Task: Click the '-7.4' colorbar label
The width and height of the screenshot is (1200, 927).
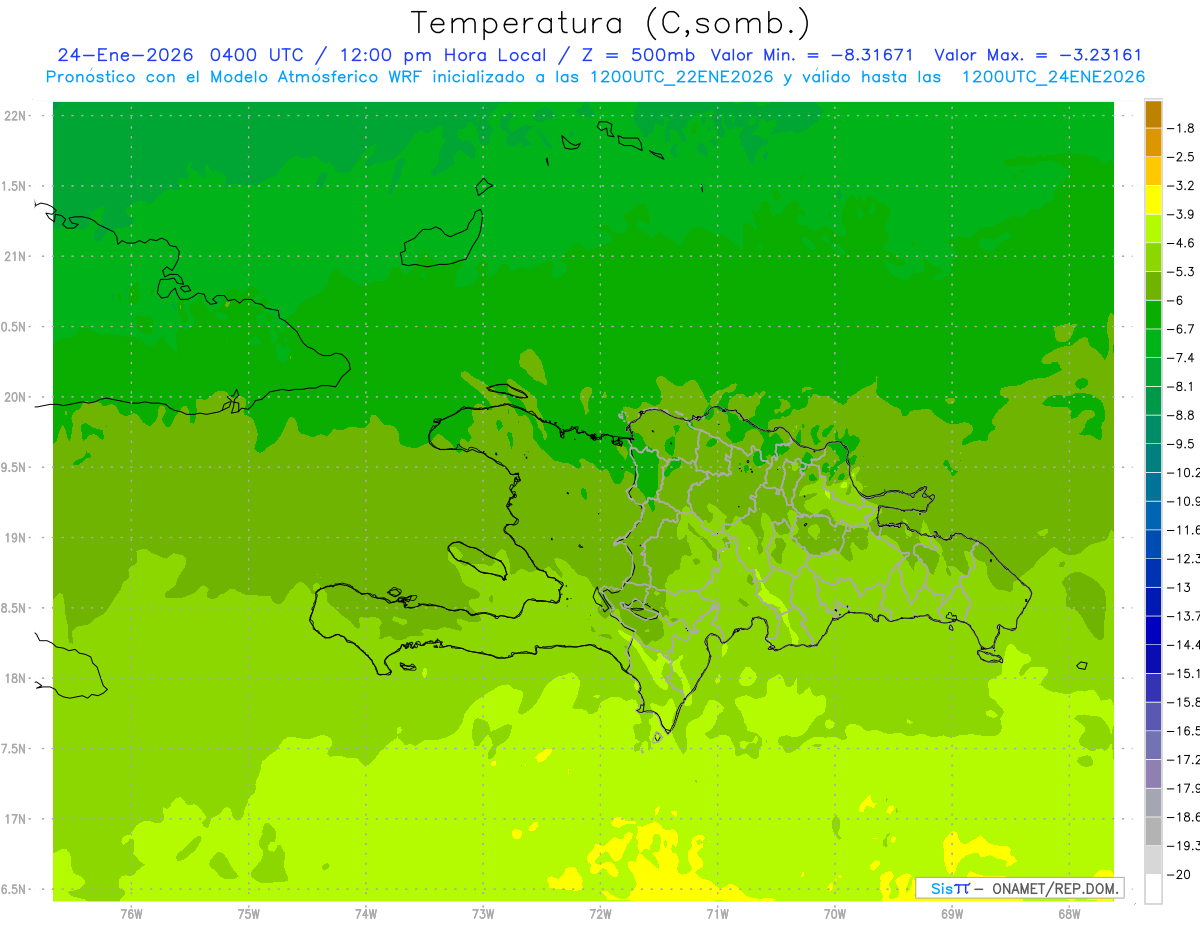Action: (1181, 358)
